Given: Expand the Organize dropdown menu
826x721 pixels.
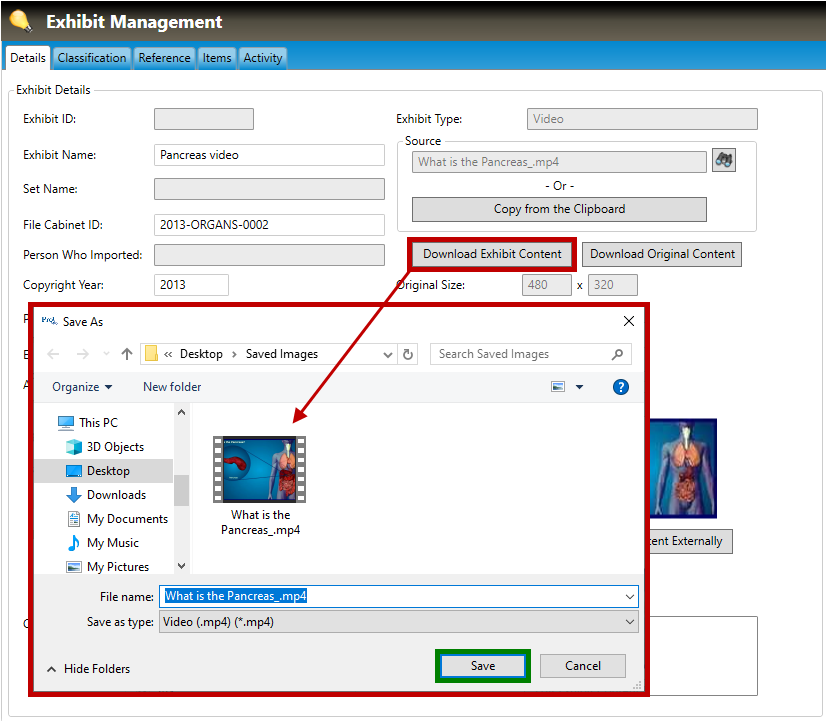Looking at the screenshot, I should click(x=82, y=387).
